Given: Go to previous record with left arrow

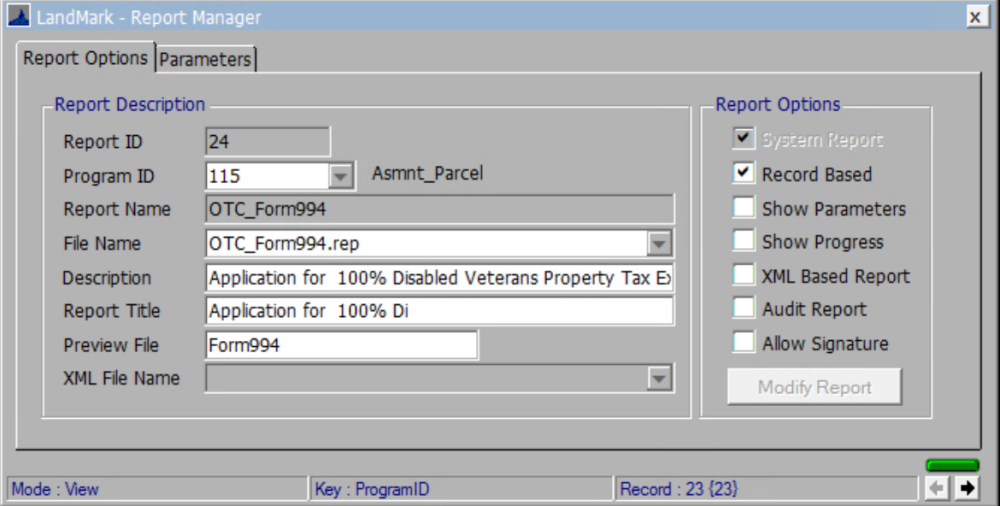Looking at the screenshot, I should (x=937, y=489).
